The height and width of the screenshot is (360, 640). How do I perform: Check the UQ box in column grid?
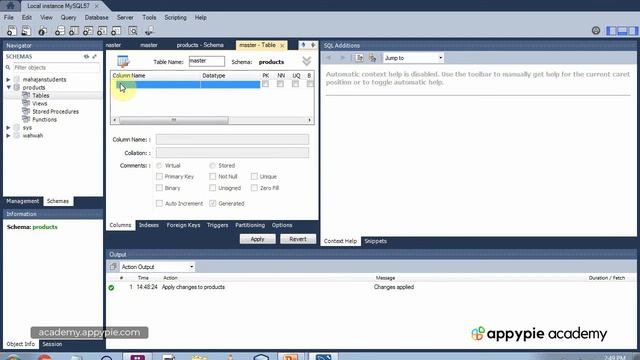tap(295, 84)
